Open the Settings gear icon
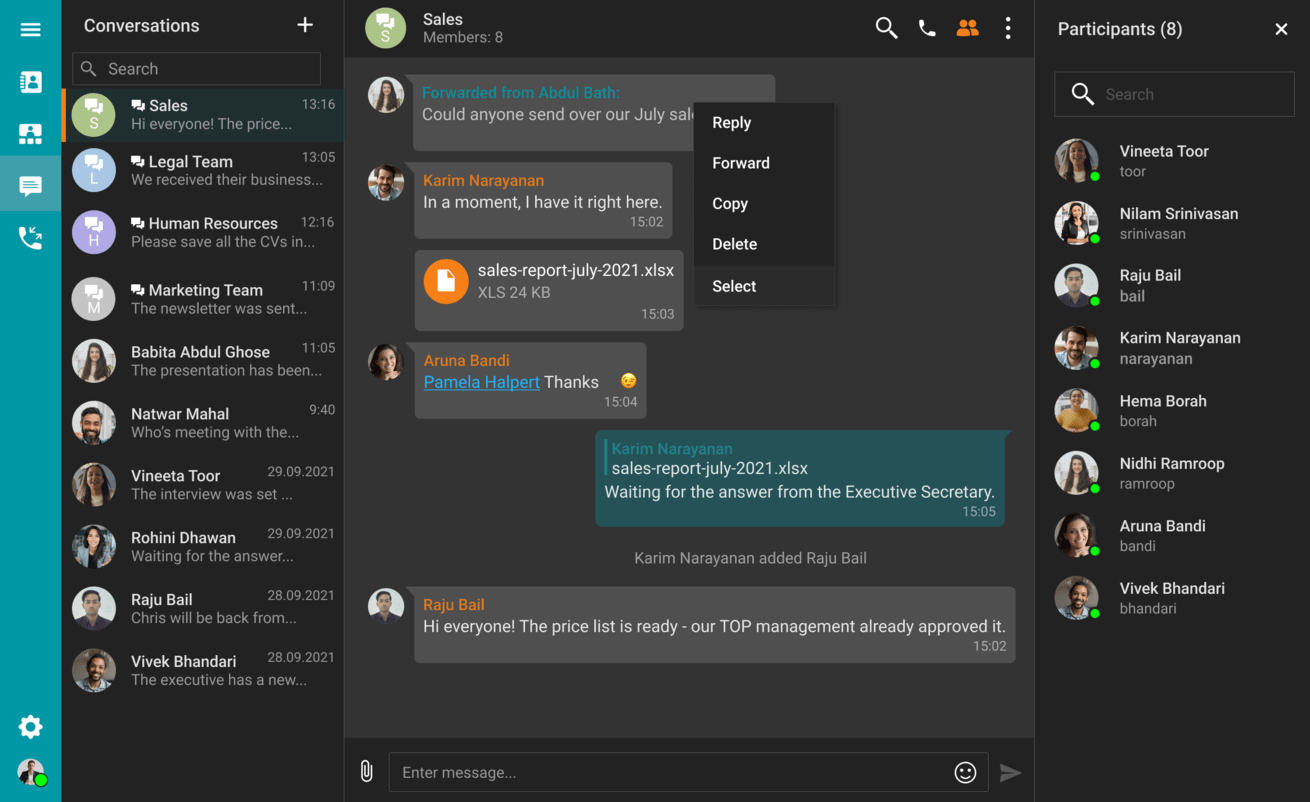1310x802 pixels. click(x=31, y=727)
